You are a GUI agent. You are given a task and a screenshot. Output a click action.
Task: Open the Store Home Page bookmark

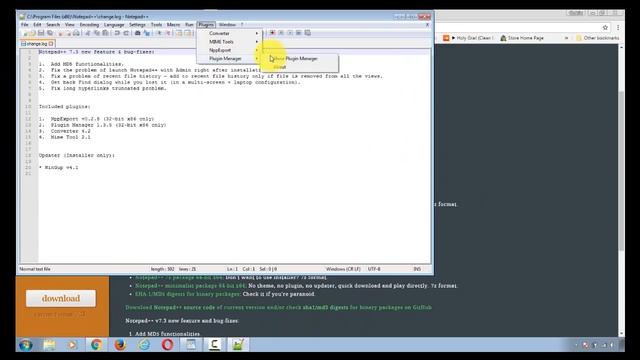coord(522,38)
